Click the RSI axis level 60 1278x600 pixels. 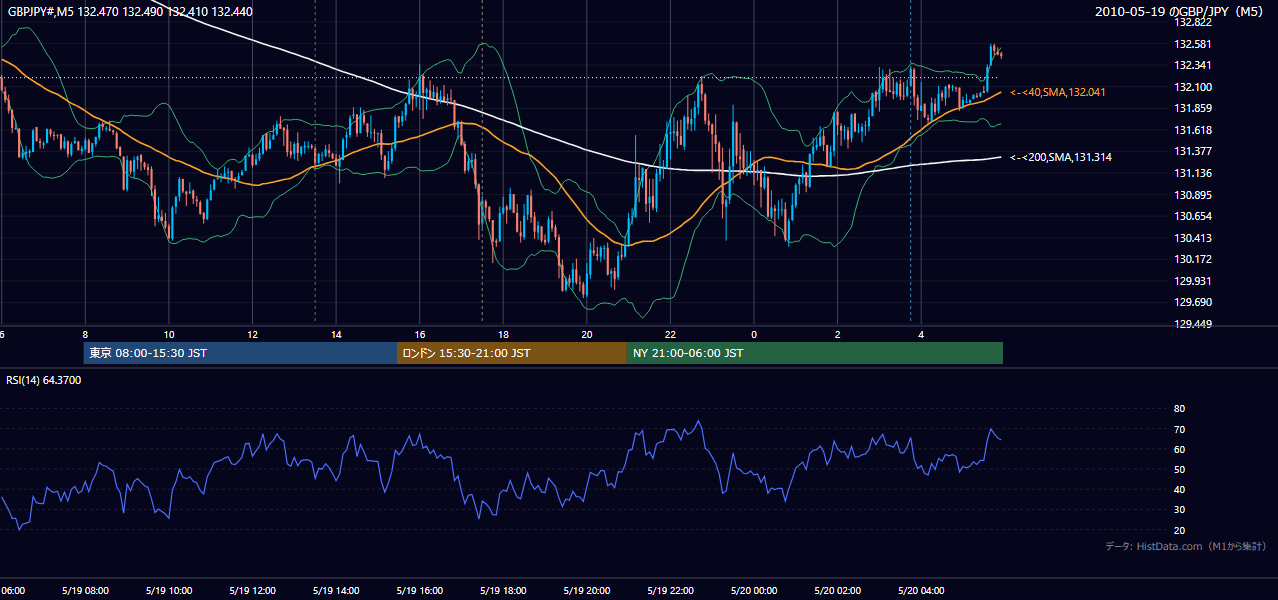pos(1179,449)
